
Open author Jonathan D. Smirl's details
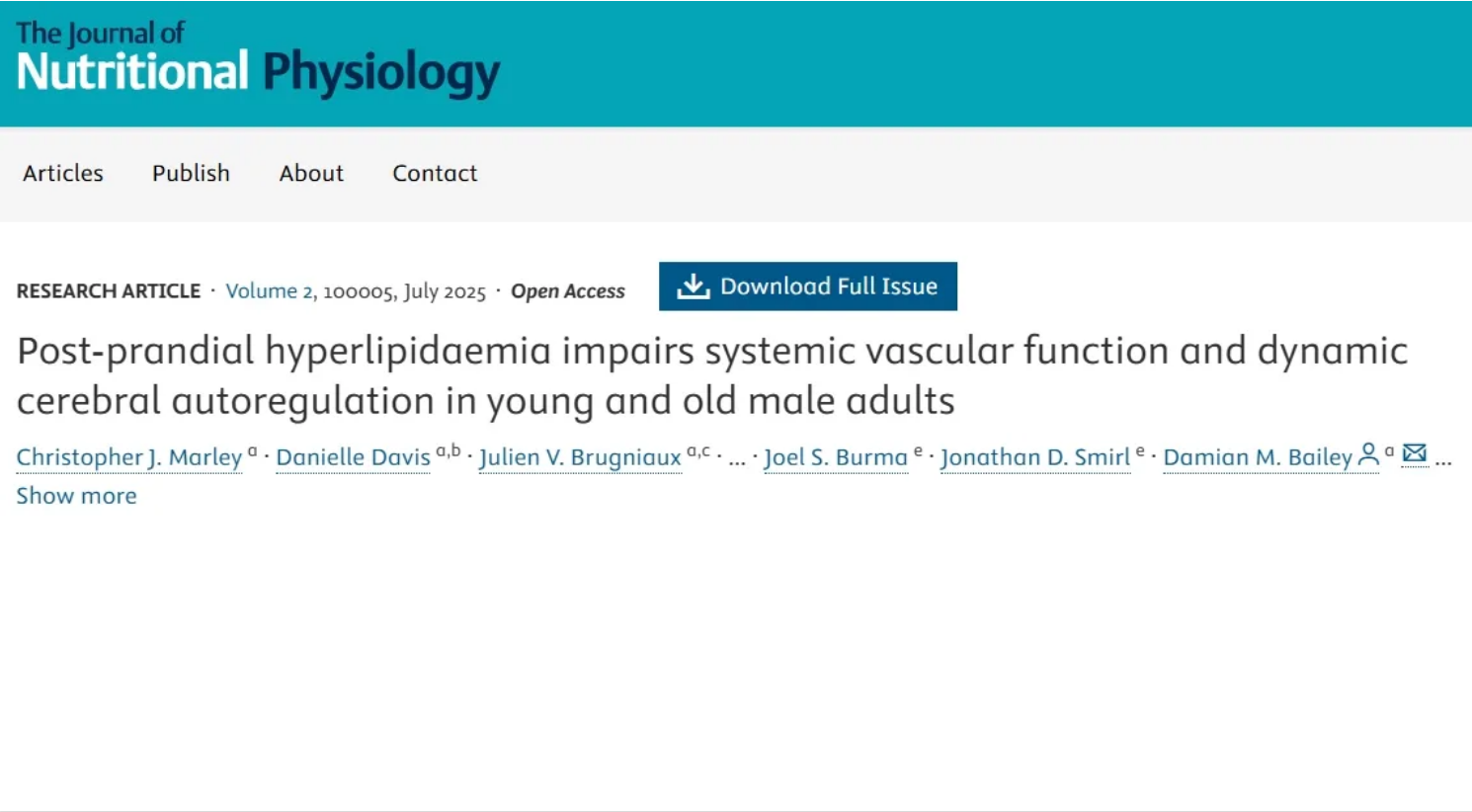(x=1034, y=457)
